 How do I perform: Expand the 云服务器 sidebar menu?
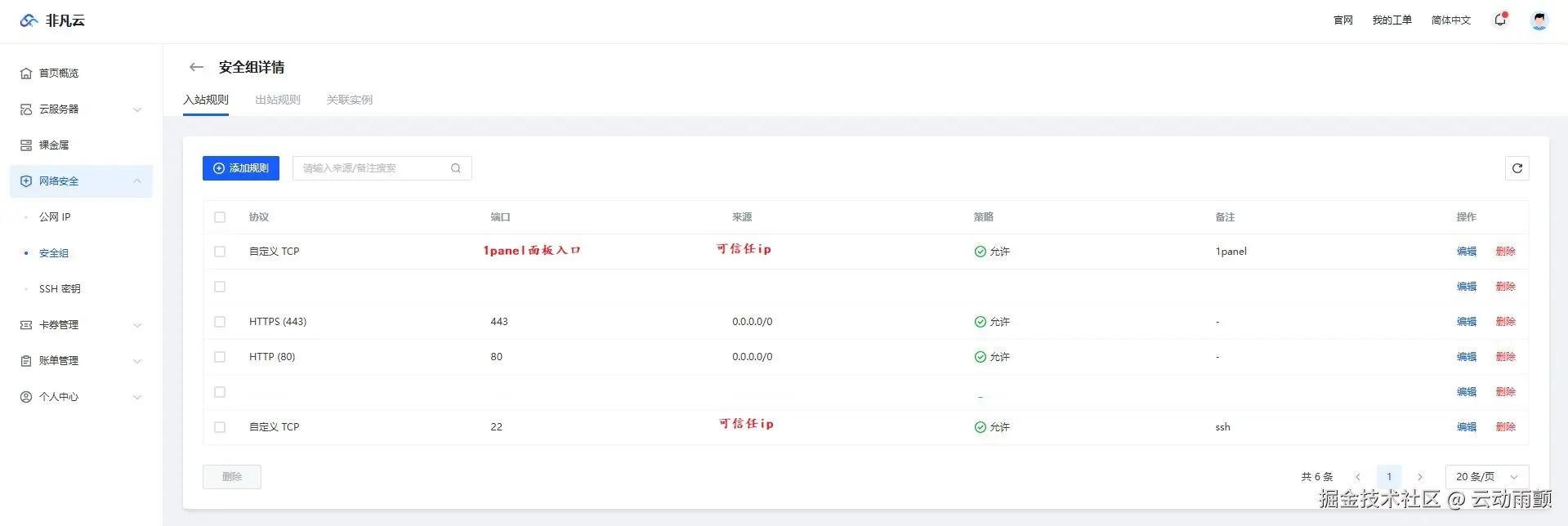tap(81, 109)
